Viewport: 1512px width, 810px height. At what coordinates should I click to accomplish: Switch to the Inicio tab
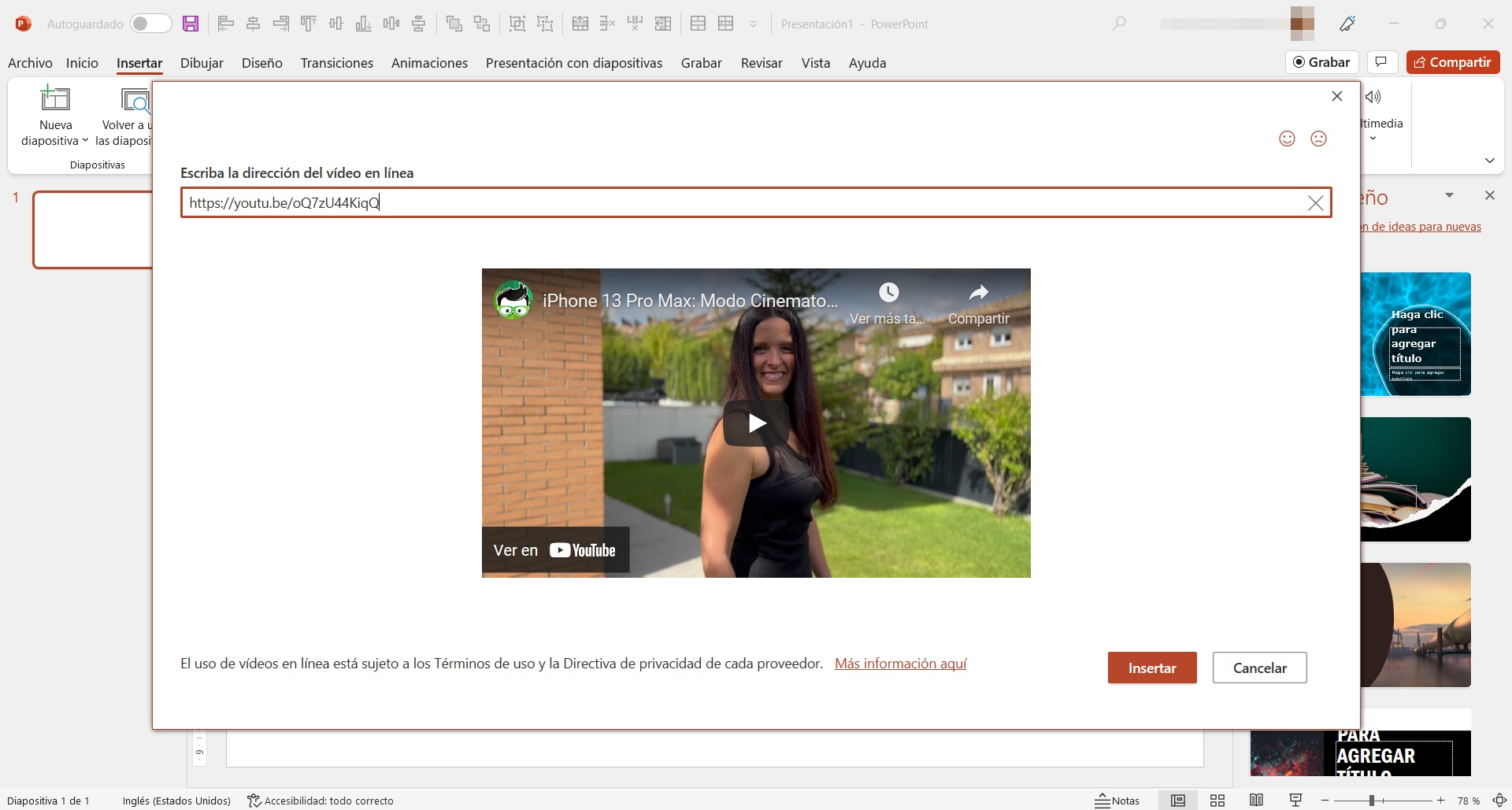point(82,63)
